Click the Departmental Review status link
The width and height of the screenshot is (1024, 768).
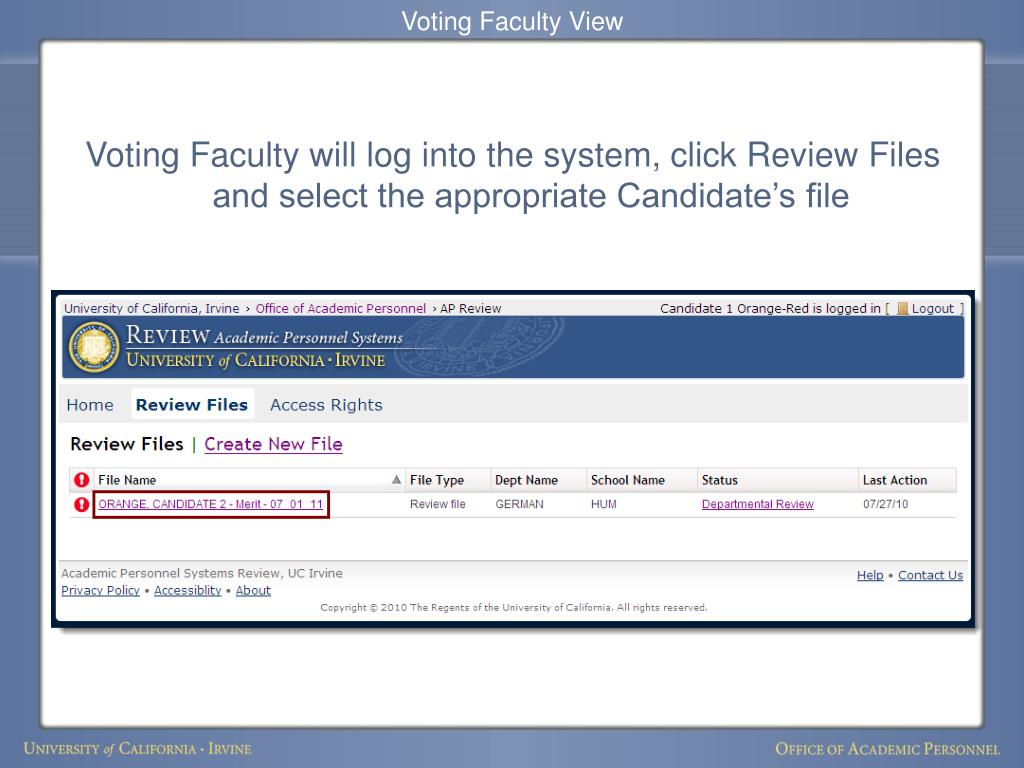[758, 504]
